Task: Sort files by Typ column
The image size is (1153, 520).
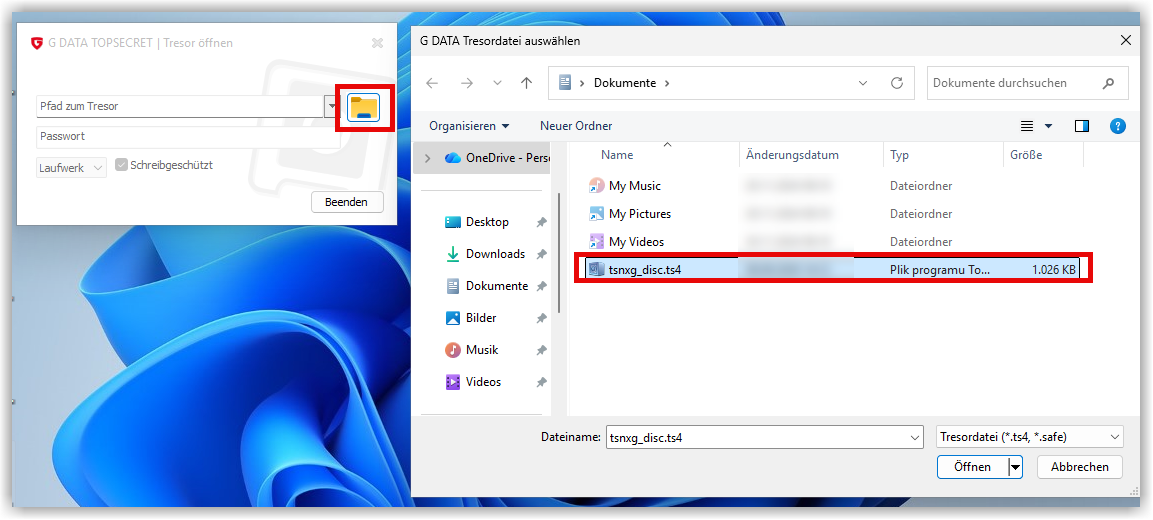Action: [899, 155]
